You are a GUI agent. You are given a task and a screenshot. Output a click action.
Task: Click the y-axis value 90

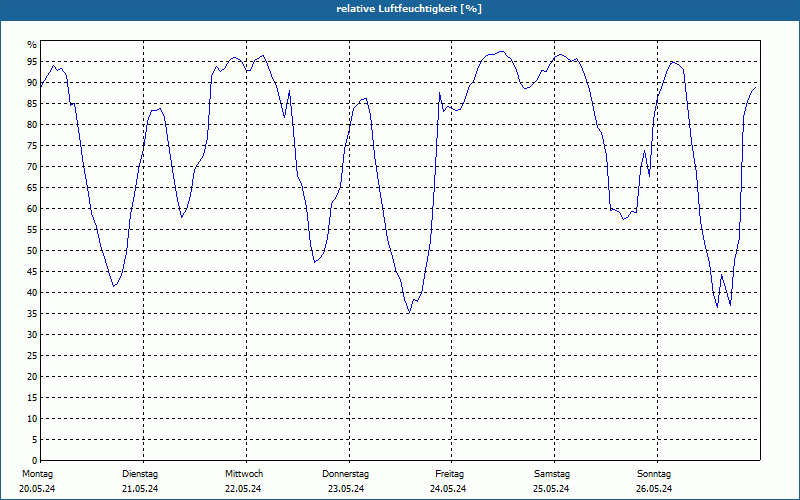[x=32, y=83]
